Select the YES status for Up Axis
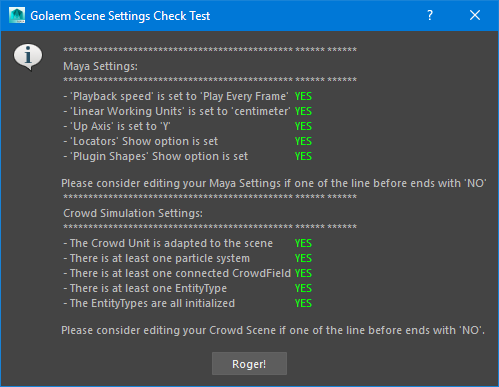This screenshot has width=499, height=387. [x=303, y=126]
